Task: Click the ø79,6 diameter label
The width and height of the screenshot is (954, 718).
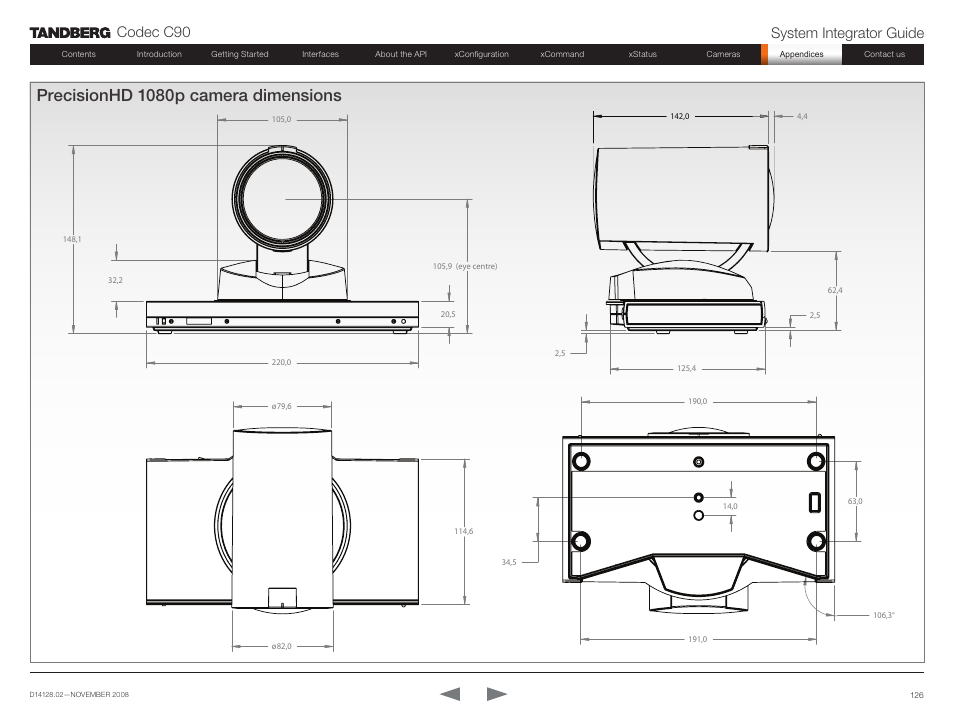Action: [x=281, y=406]
